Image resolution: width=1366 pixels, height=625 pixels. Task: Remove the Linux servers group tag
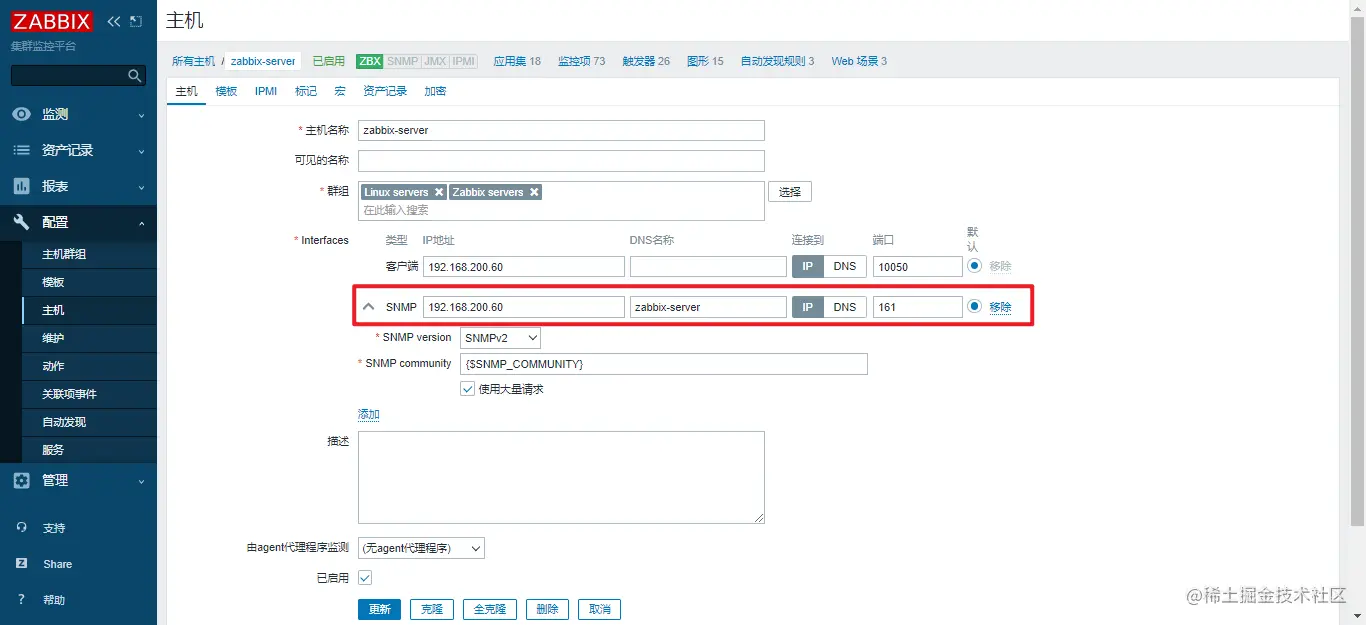[438, 192]
